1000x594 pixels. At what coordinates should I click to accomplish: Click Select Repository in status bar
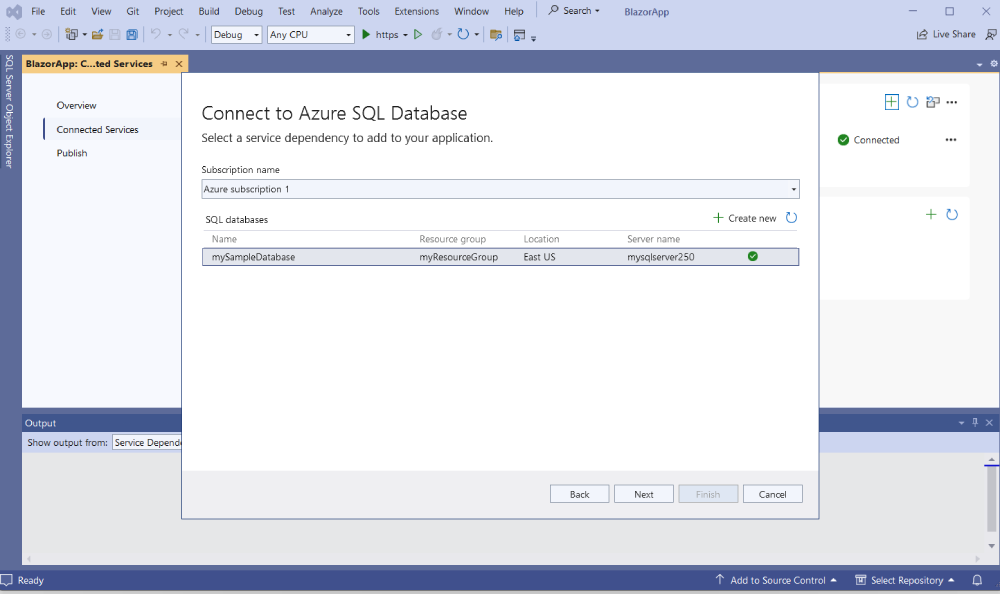click(x=904, y=580)
